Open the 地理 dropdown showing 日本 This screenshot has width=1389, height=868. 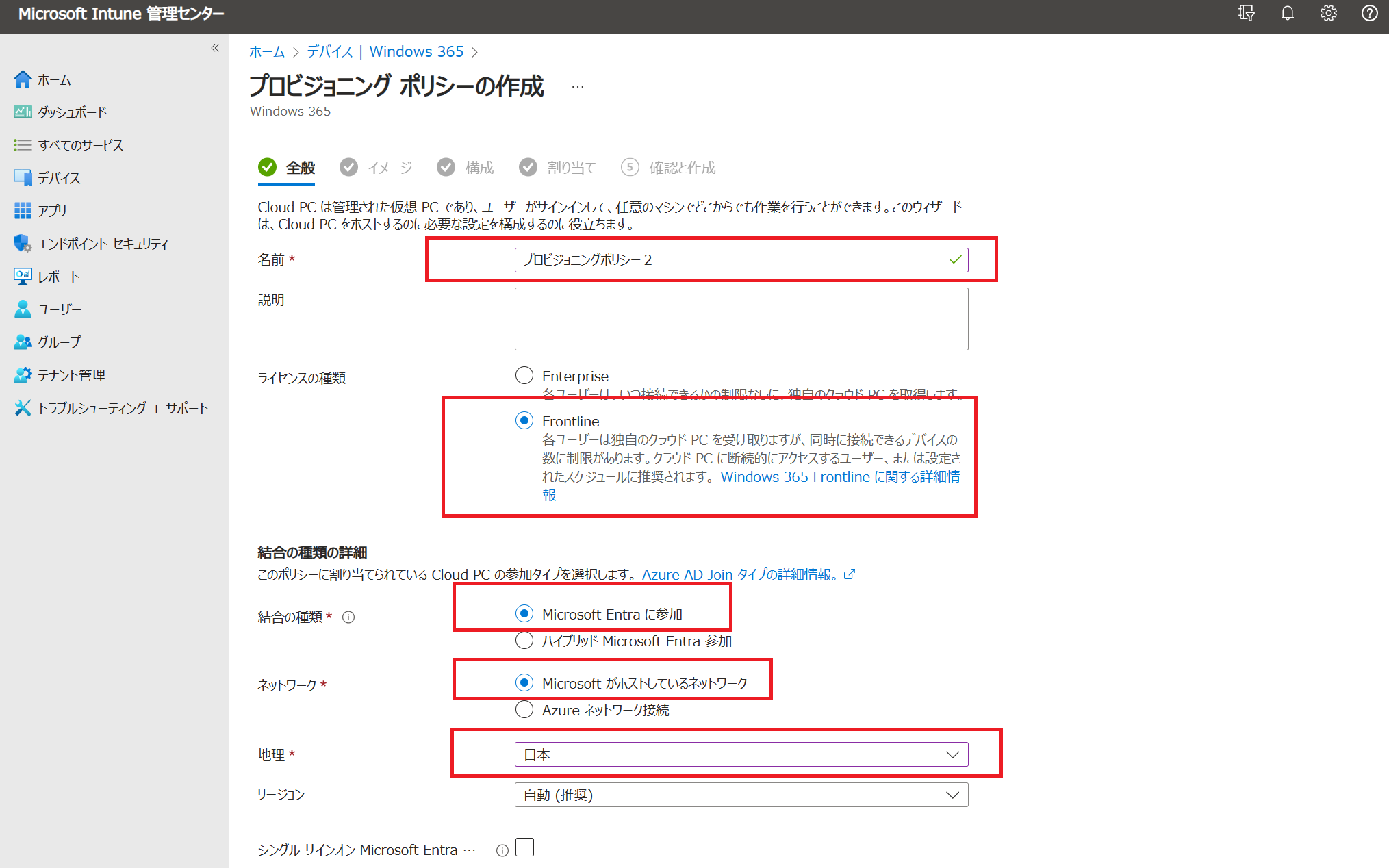click(741, 754)
